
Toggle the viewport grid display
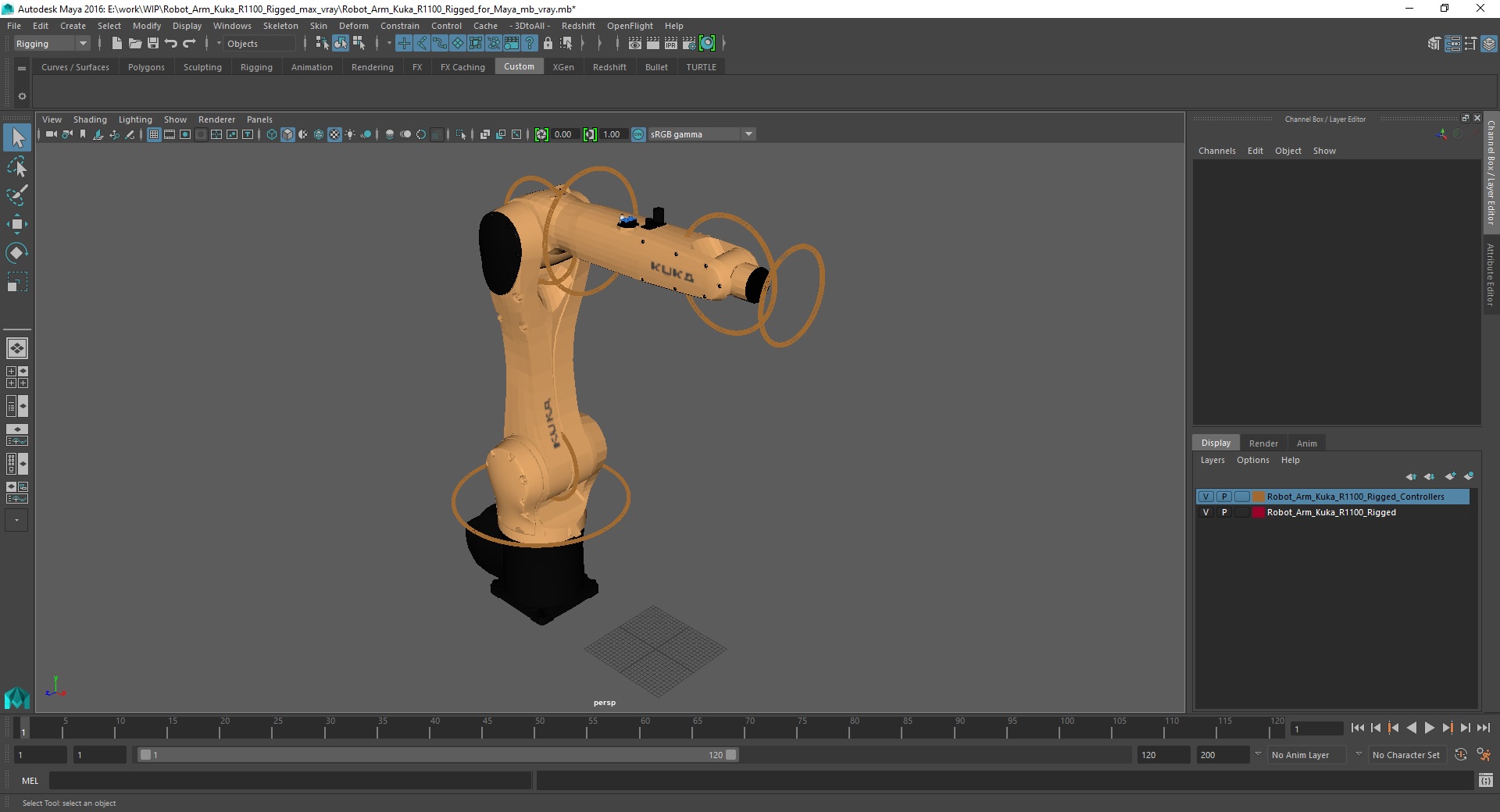click(x=154, y=134)
